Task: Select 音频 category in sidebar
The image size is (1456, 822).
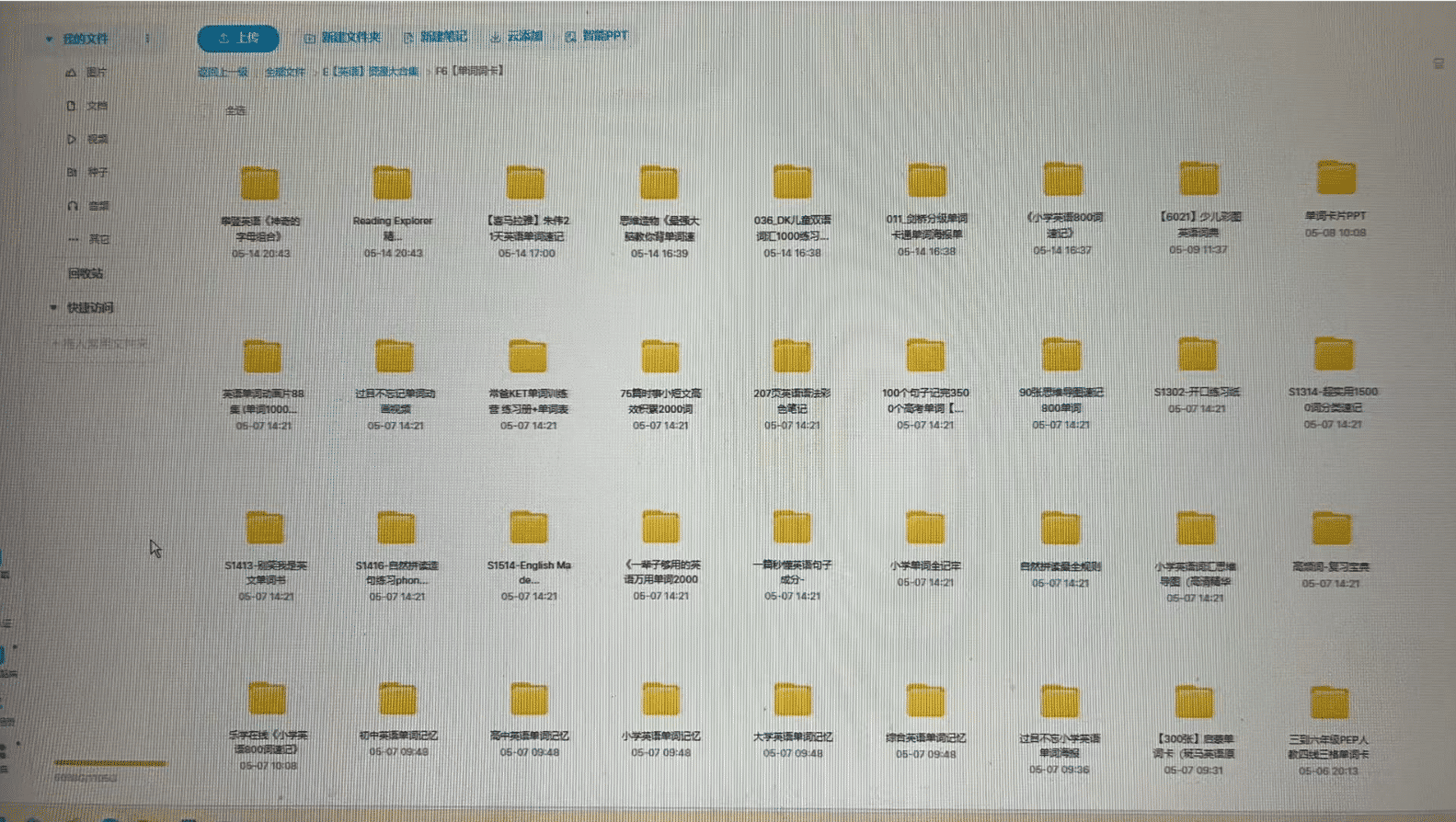Action: (x=87, y=206)
